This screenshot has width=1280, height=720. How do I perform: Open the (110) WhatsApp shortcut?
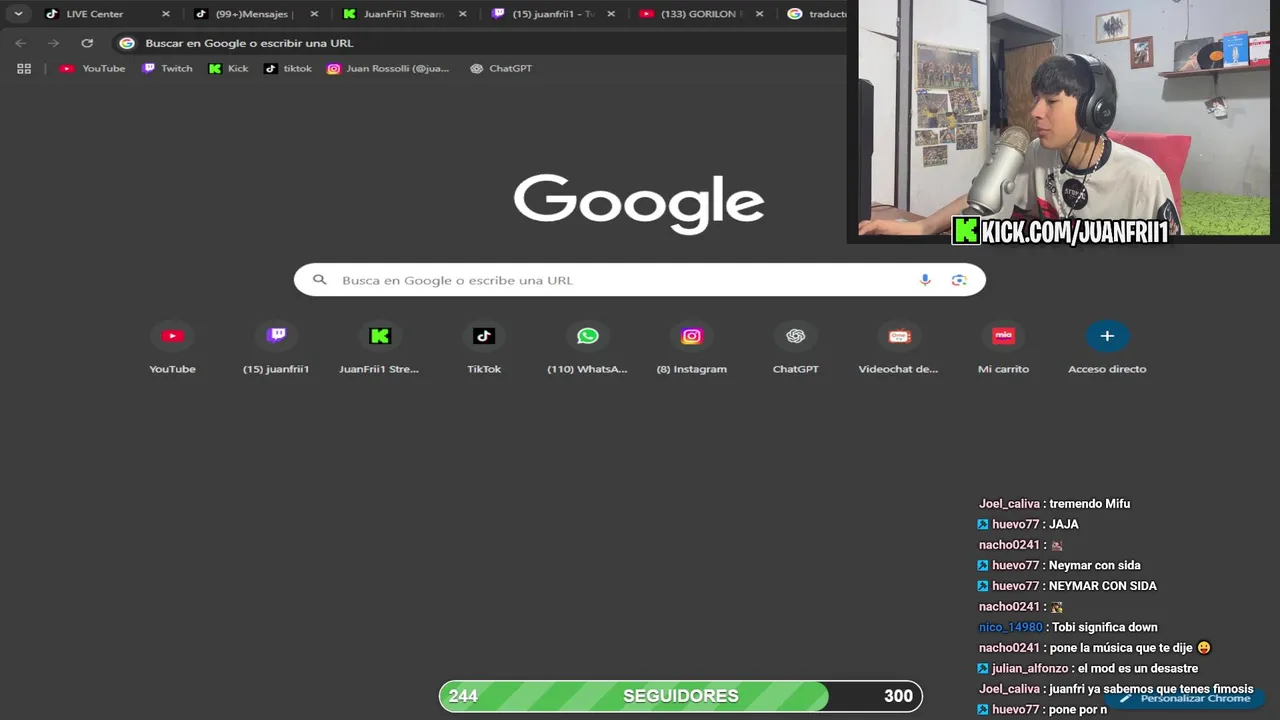588,347
